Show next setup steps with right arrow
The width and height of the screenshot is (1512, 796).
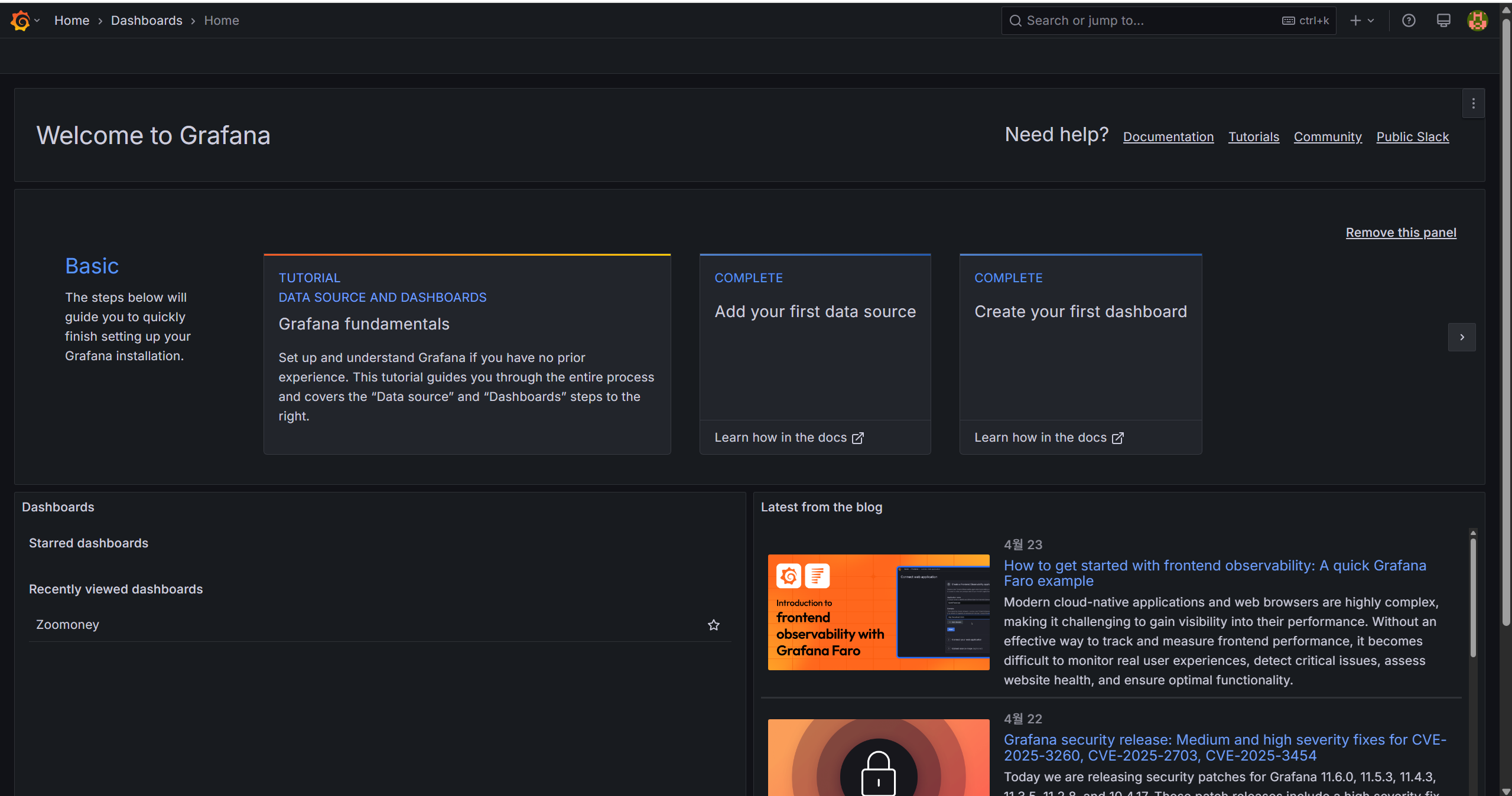[x=1462, y=337]
